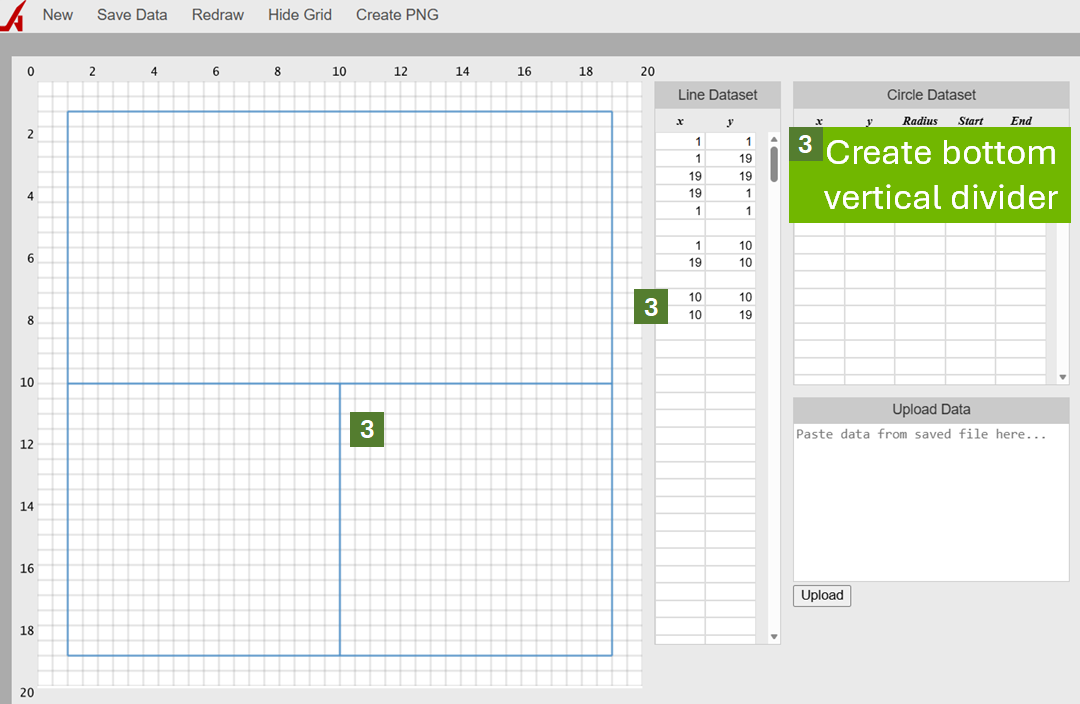
Task: Toggle grid visibility with Hide Grid
Action: [299, 15]
